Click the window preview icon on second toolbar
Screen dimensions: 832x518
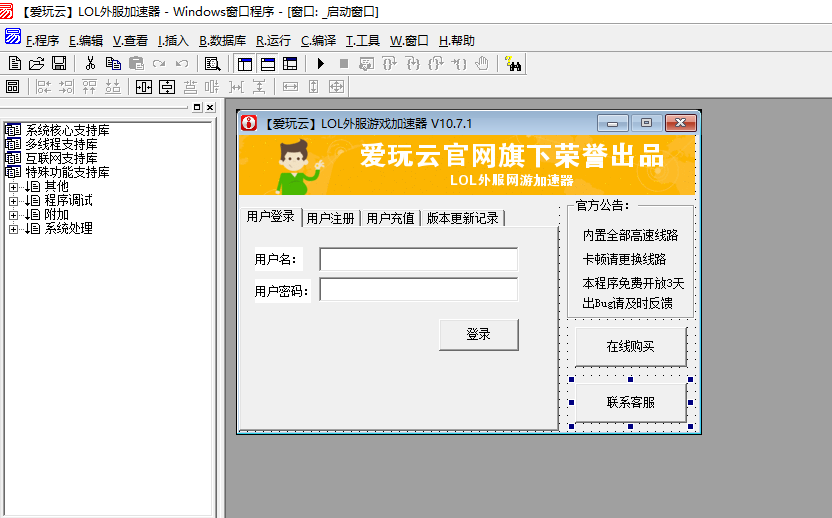pyautogui.click(x=13, y=87)
